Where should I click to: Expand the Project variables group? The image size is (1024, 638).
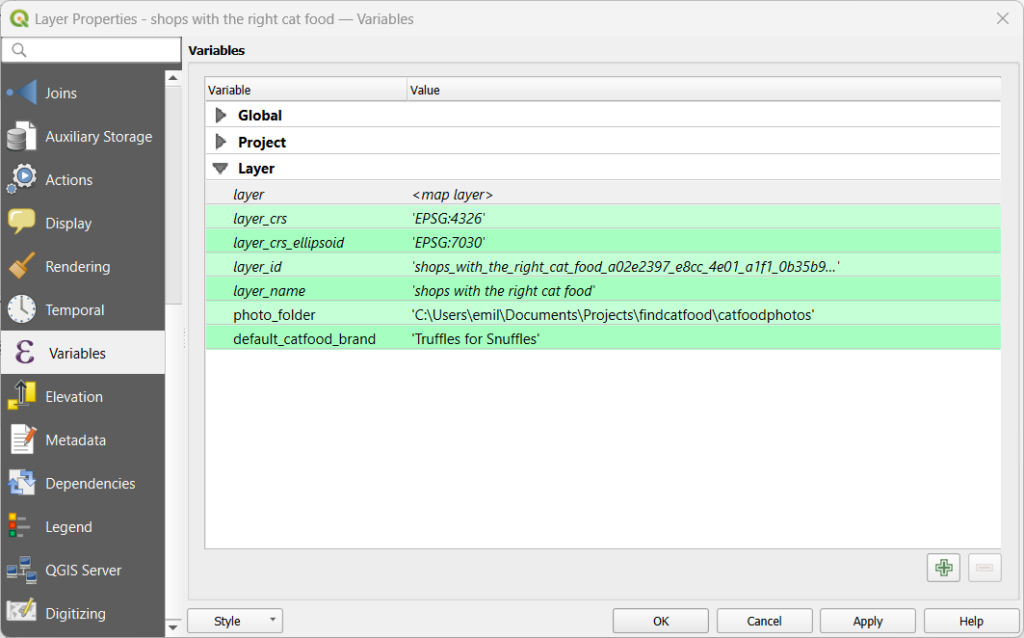(x=221, y=143)
